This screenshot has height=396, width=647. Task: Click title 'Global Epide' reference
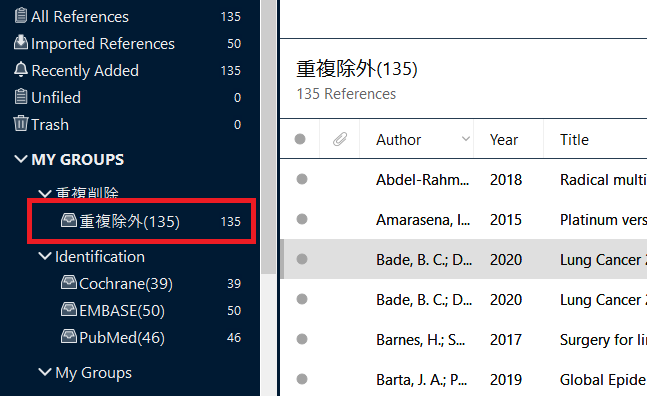[x=603, y=380]
